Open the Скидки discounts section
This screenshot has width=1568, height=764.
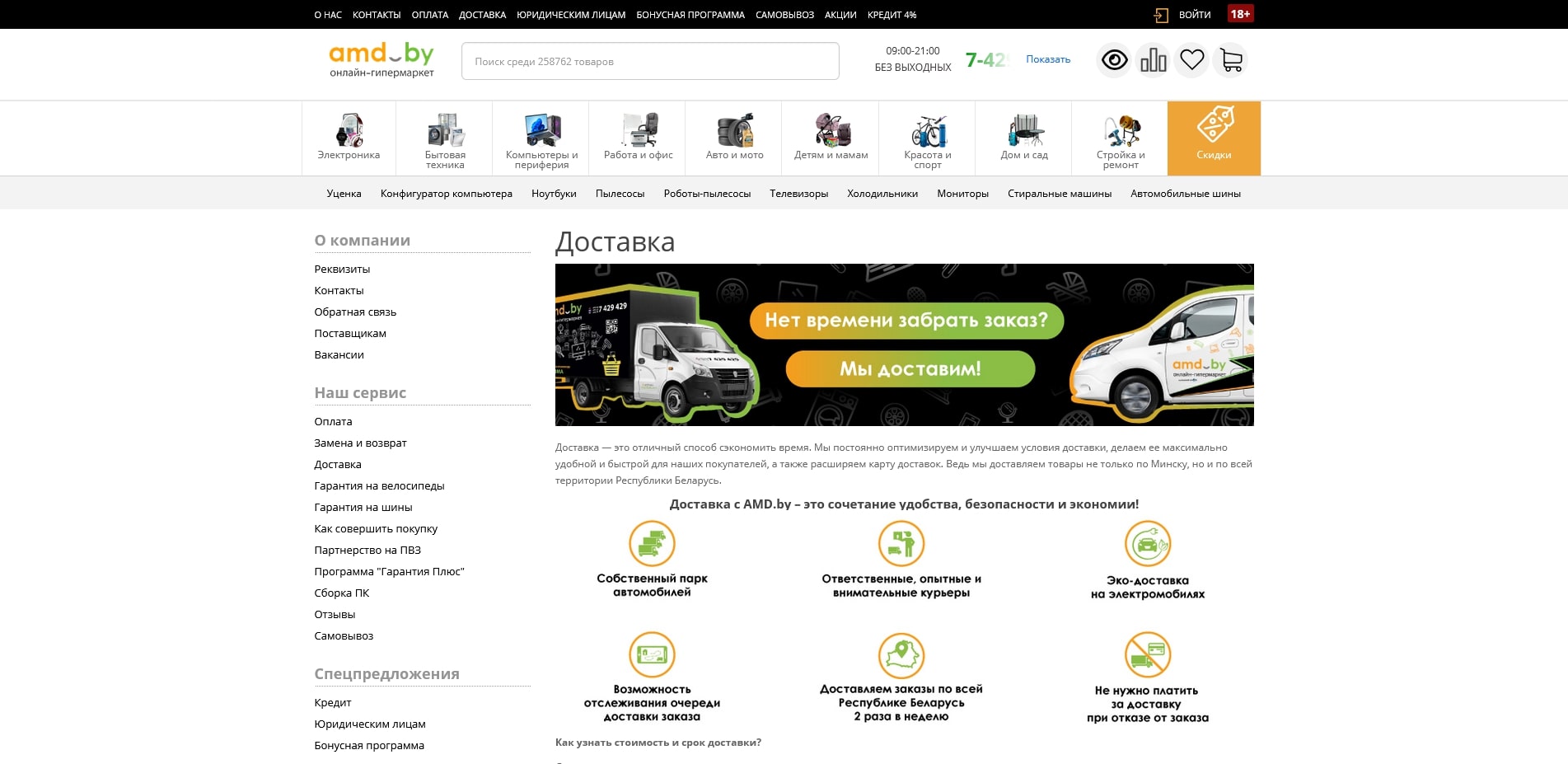pos(1214,138)
